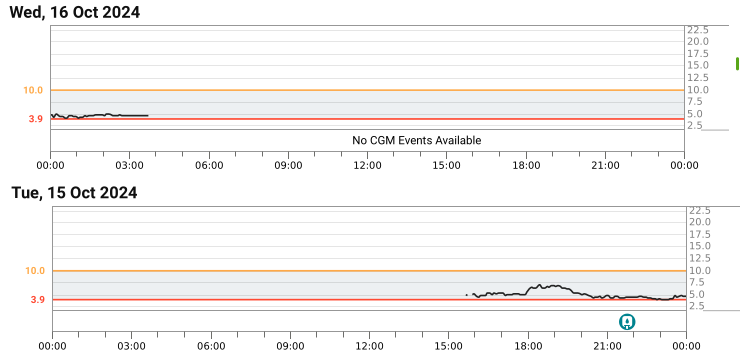Click the 20.0 axis value on 15 Oct chart
This screenshot has height=362, width=740.
(699, 222)
